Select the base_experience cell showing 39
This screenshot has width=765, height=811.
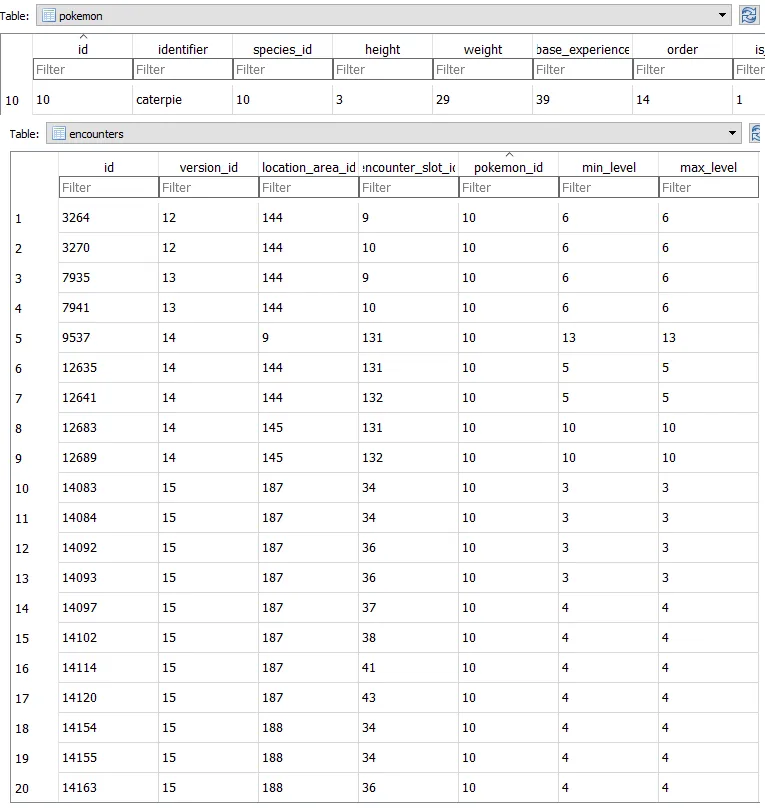(x=582, y=99)
